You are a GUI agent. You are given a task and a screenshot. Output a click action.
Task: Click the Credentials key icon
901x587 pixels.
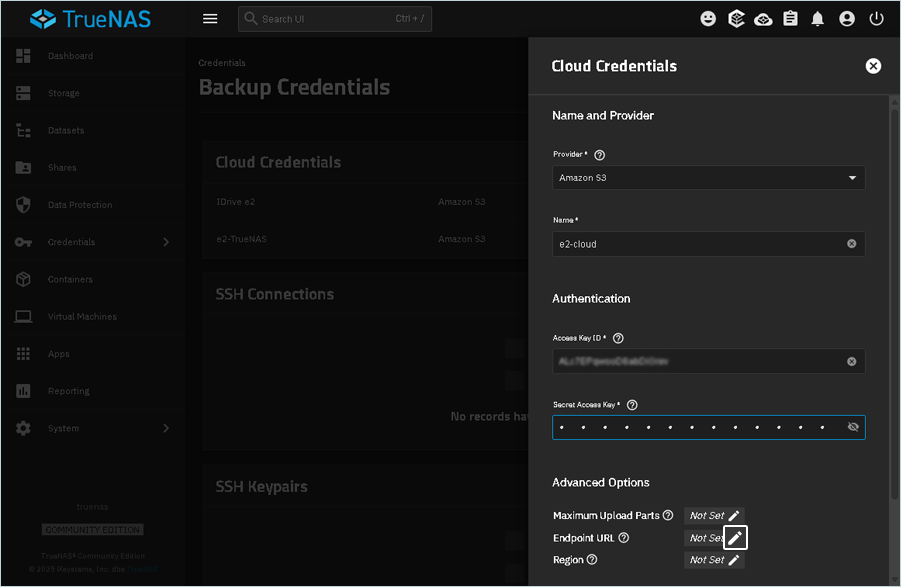click(23, 242)
